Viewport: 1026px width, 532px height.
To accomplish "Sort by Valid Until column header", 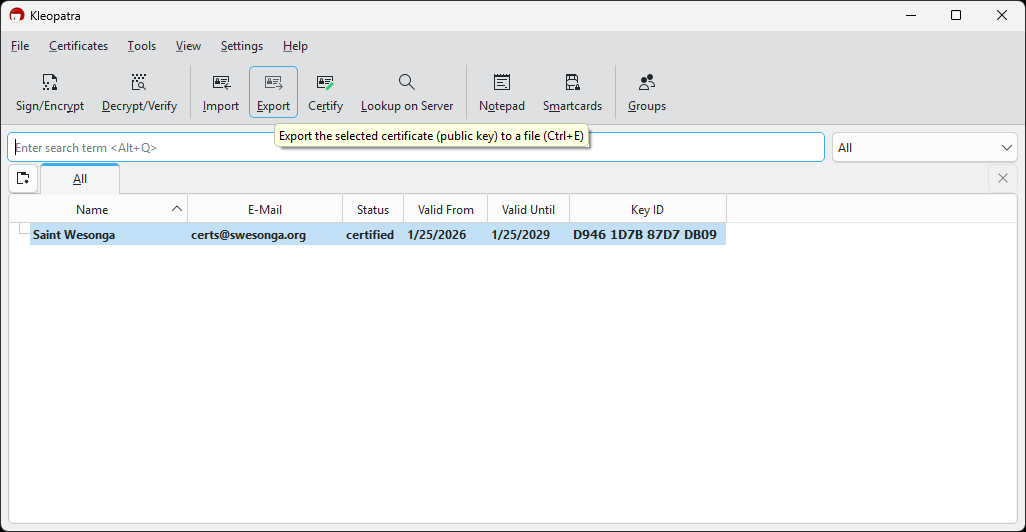I will 528,210.
